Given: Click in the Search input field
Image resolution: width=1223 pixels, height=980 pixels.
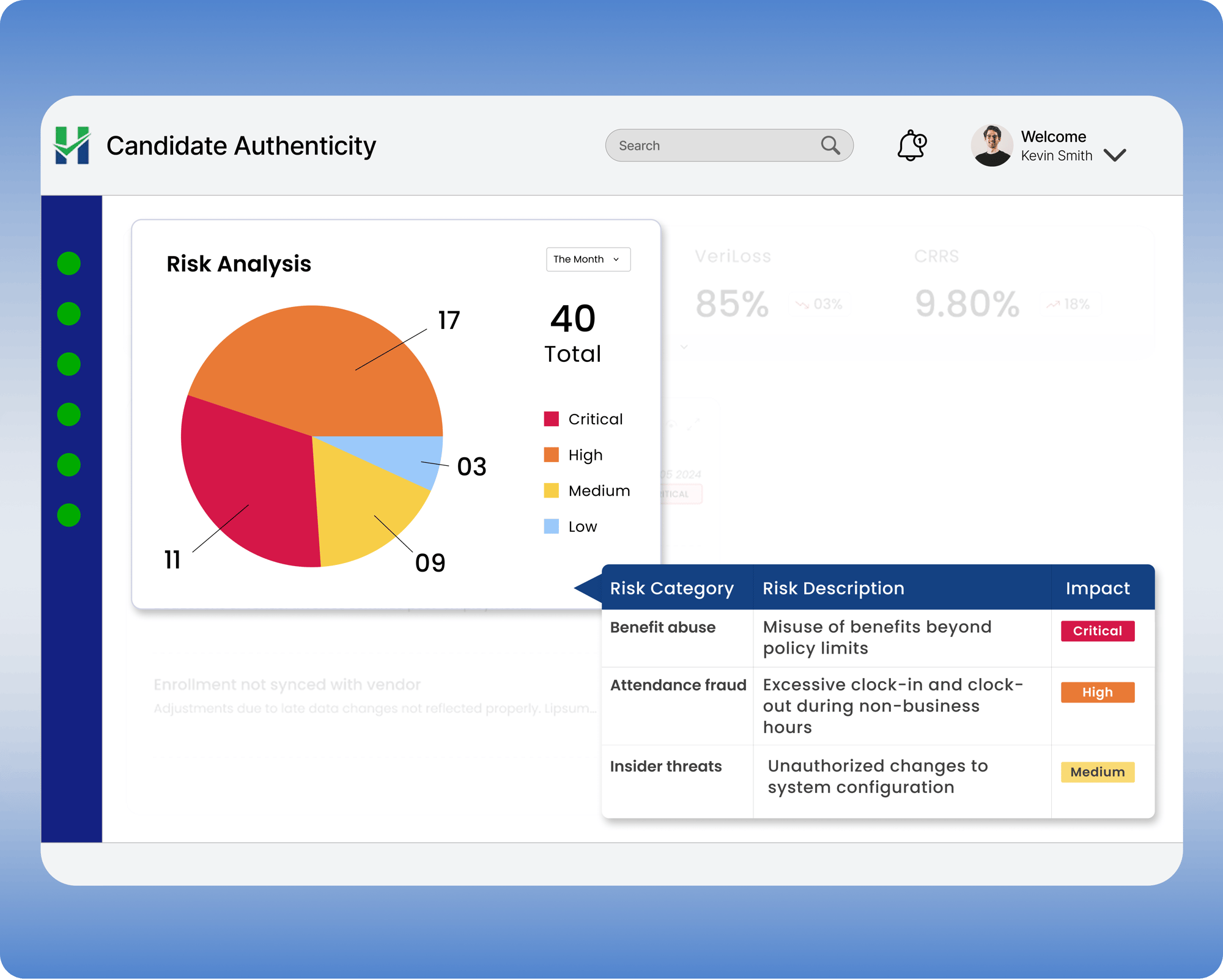Looking at the screenshot, I should (x=709, y=146).
